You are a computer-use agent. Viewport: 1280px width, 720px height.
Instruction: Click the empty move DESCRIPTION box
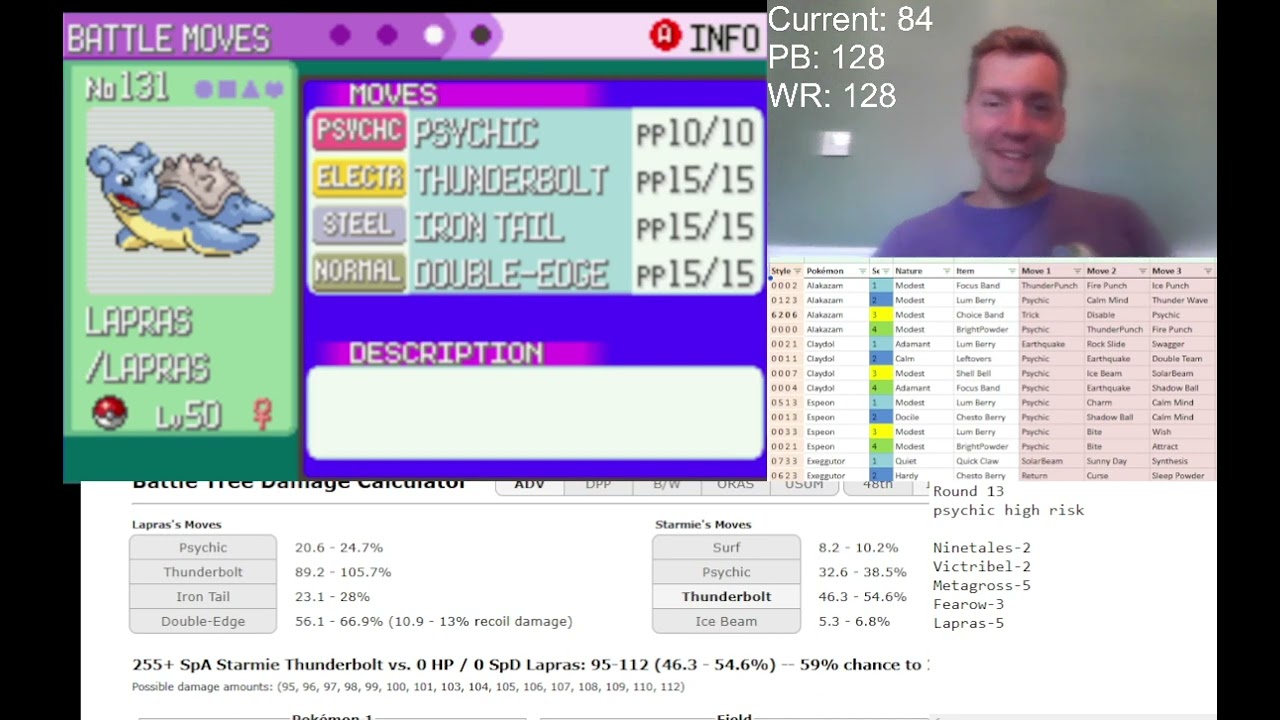point(534,413)
